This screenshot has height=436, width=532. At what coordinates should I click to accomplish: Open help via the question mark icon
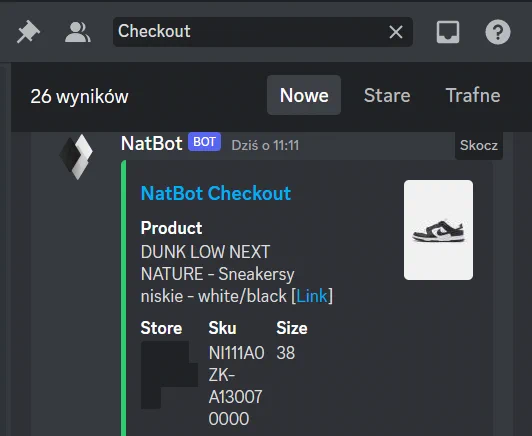[498, 32]
